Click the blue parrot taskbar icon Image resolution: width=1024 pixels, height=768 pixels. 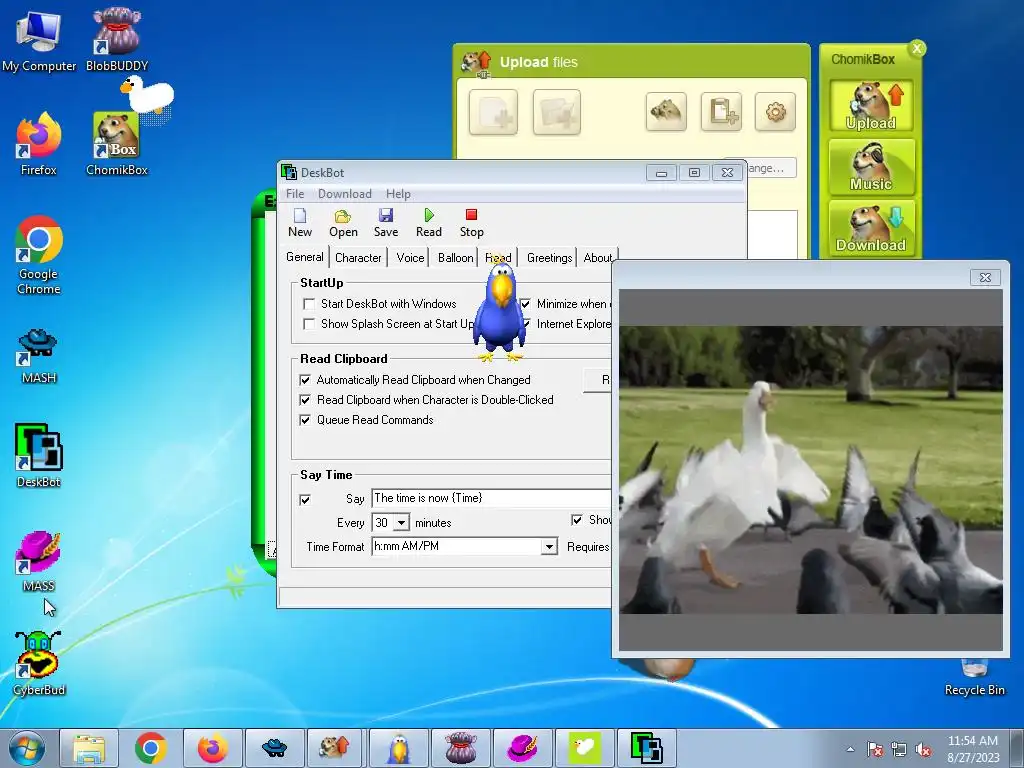(399, 748)
